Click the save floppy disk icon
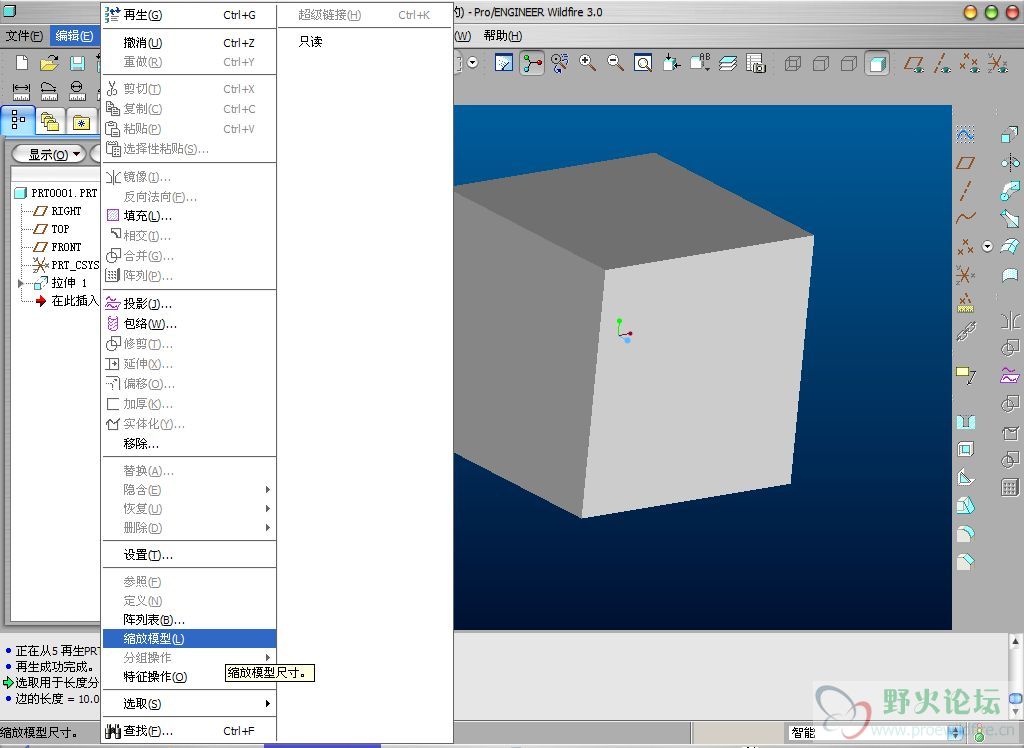 click(77, 63)
